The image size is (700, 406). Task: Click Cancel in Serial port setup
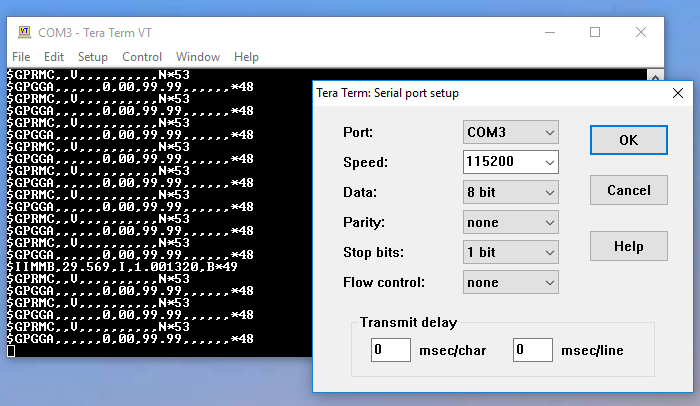point(629,190)
